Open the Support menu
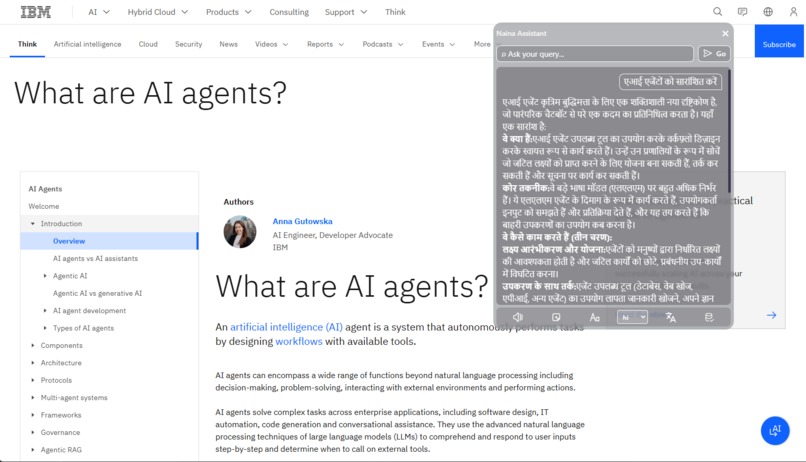Screen dimensions: 806x462 click(345, 12)
